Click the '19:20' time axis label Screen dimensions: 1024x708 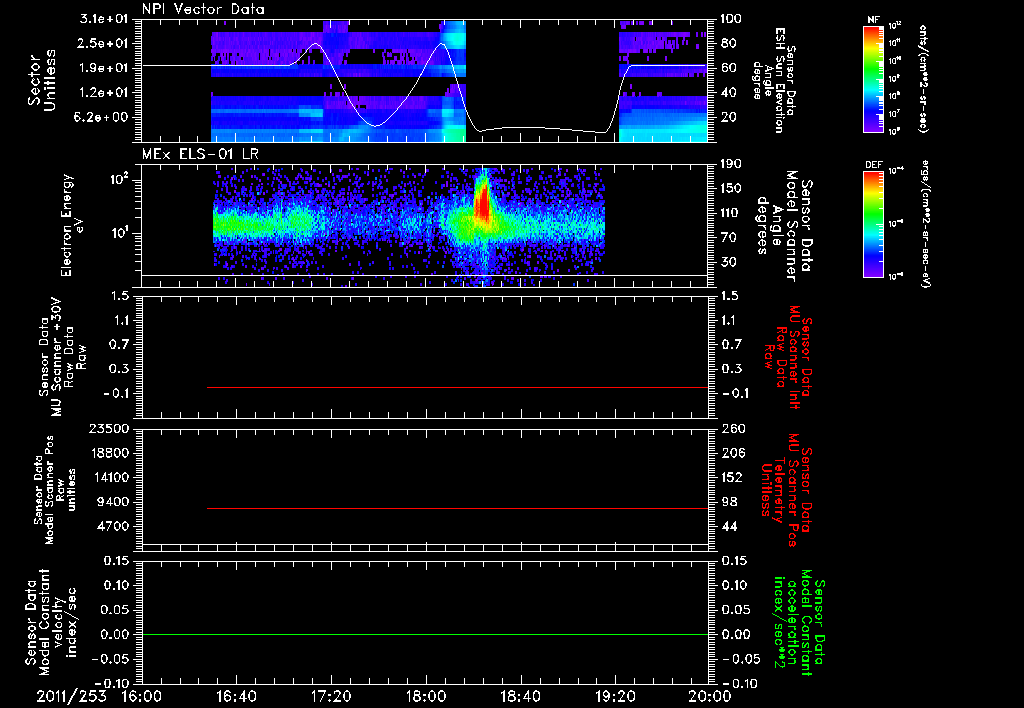point(615,696)
